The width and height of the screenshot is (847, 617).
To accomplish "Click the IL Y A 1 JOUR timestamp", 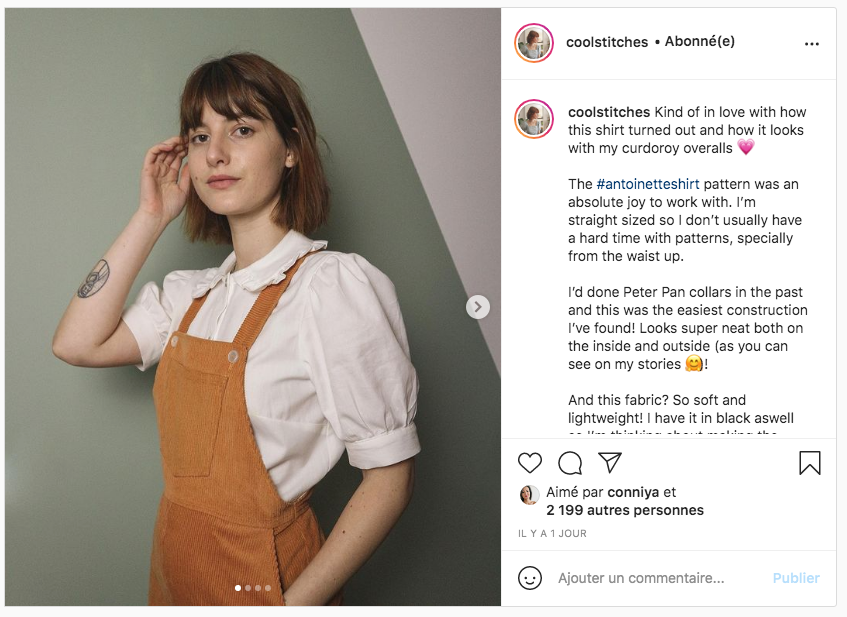I will [x=552, y=534].
